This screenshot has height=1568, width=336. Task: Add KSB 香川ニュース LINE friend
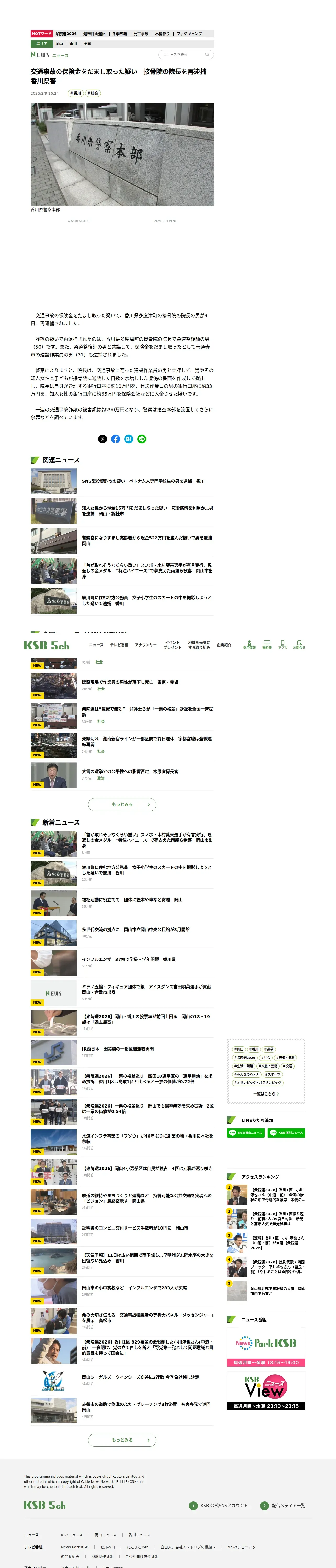tap(286, 1133)
